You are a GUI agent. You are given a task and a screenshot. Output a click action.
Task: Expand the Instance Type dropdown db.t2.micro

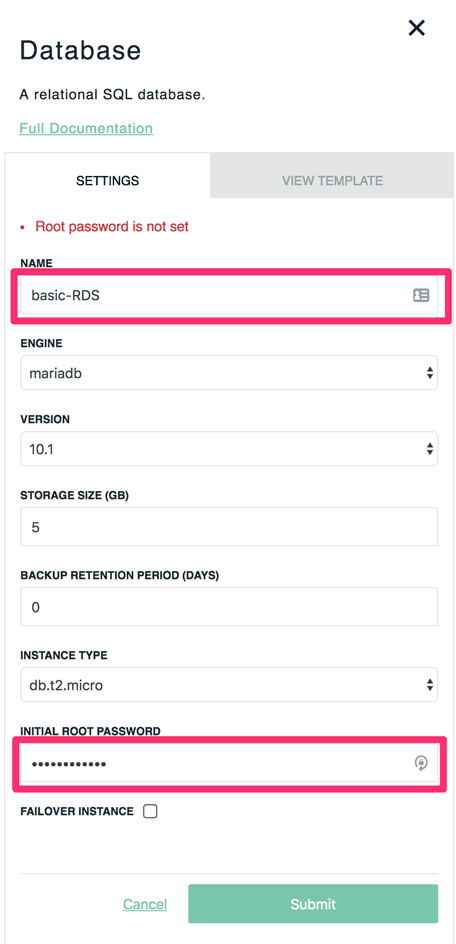pos(229,685)
